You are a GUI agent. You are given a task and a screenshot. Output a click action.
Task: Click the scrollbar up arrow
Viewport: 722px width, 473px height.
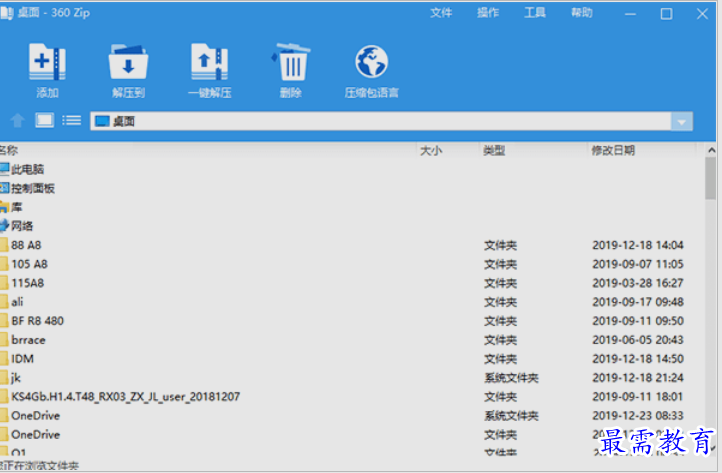pos(711,150)
